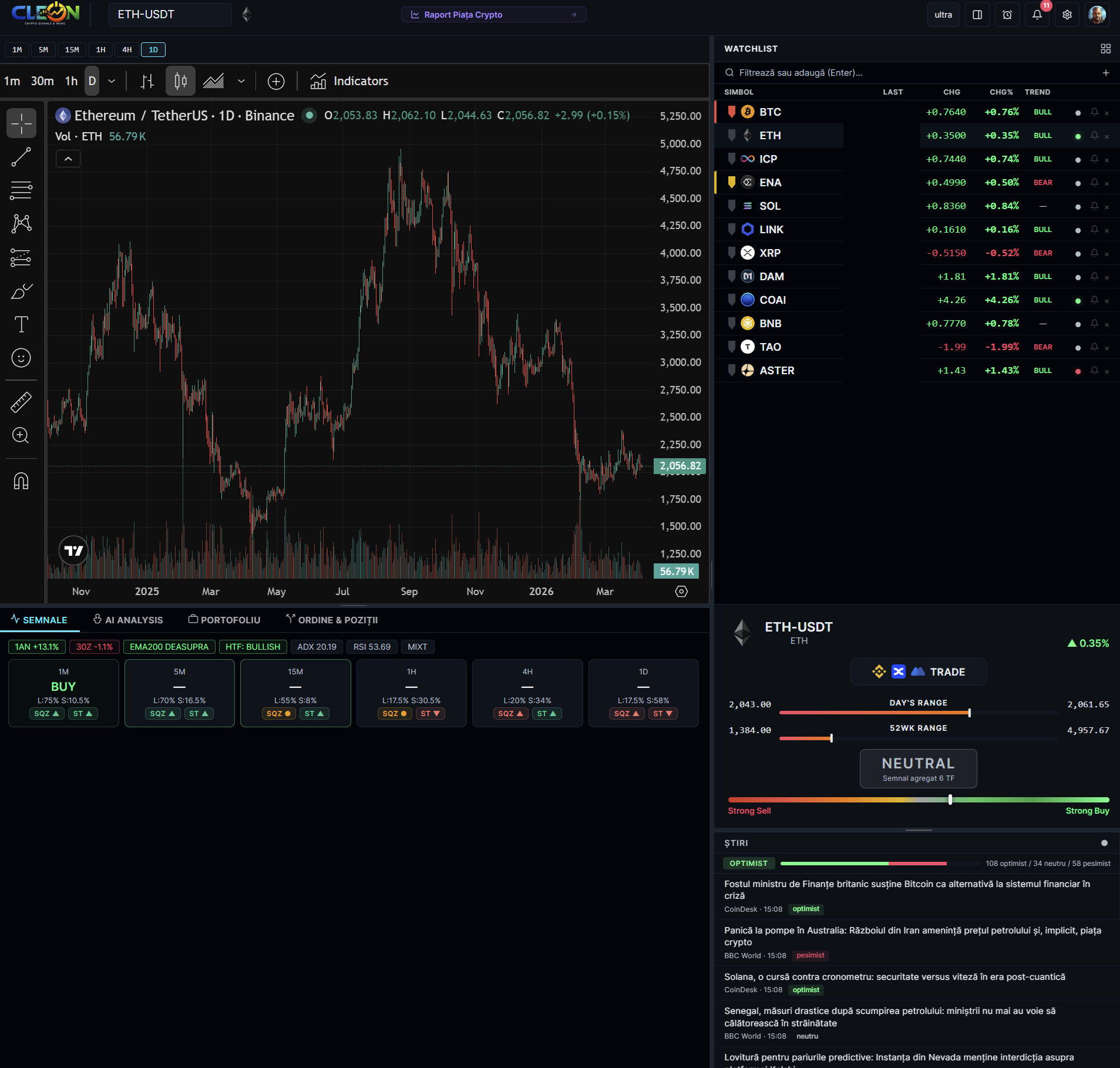Open the alarm clock alerts icon
Screen dimensions: 1120x1068
click(x=1007, y=15)
